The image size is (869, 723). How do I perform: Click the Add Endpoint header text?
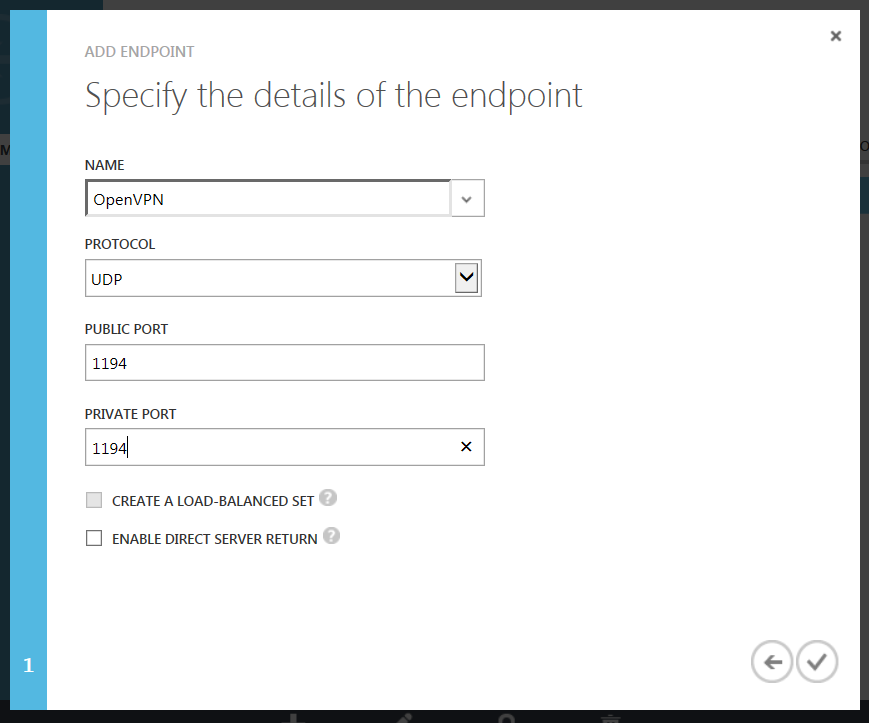point(139,51)
